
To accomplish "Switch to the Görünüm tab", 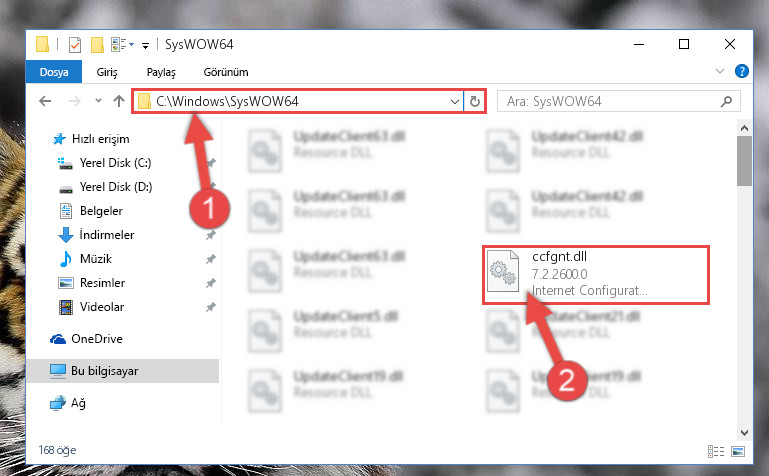I will (226, 72).
